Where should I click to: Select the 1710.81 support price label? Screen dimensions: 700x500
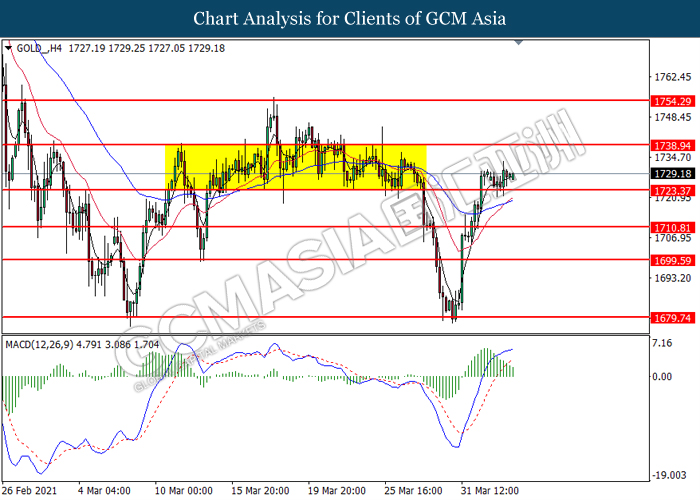(x=672, y=228)
